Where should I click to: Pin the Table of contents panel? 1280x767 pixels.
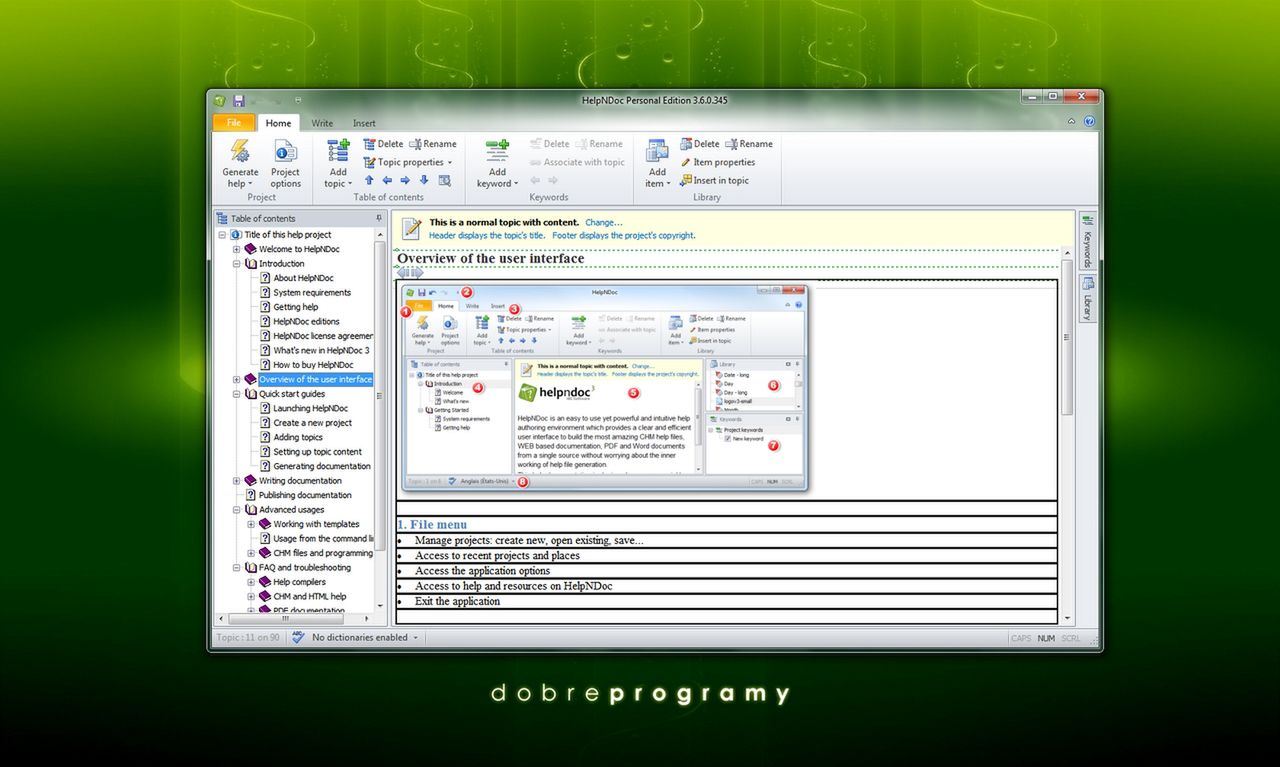tap(378, 218)
